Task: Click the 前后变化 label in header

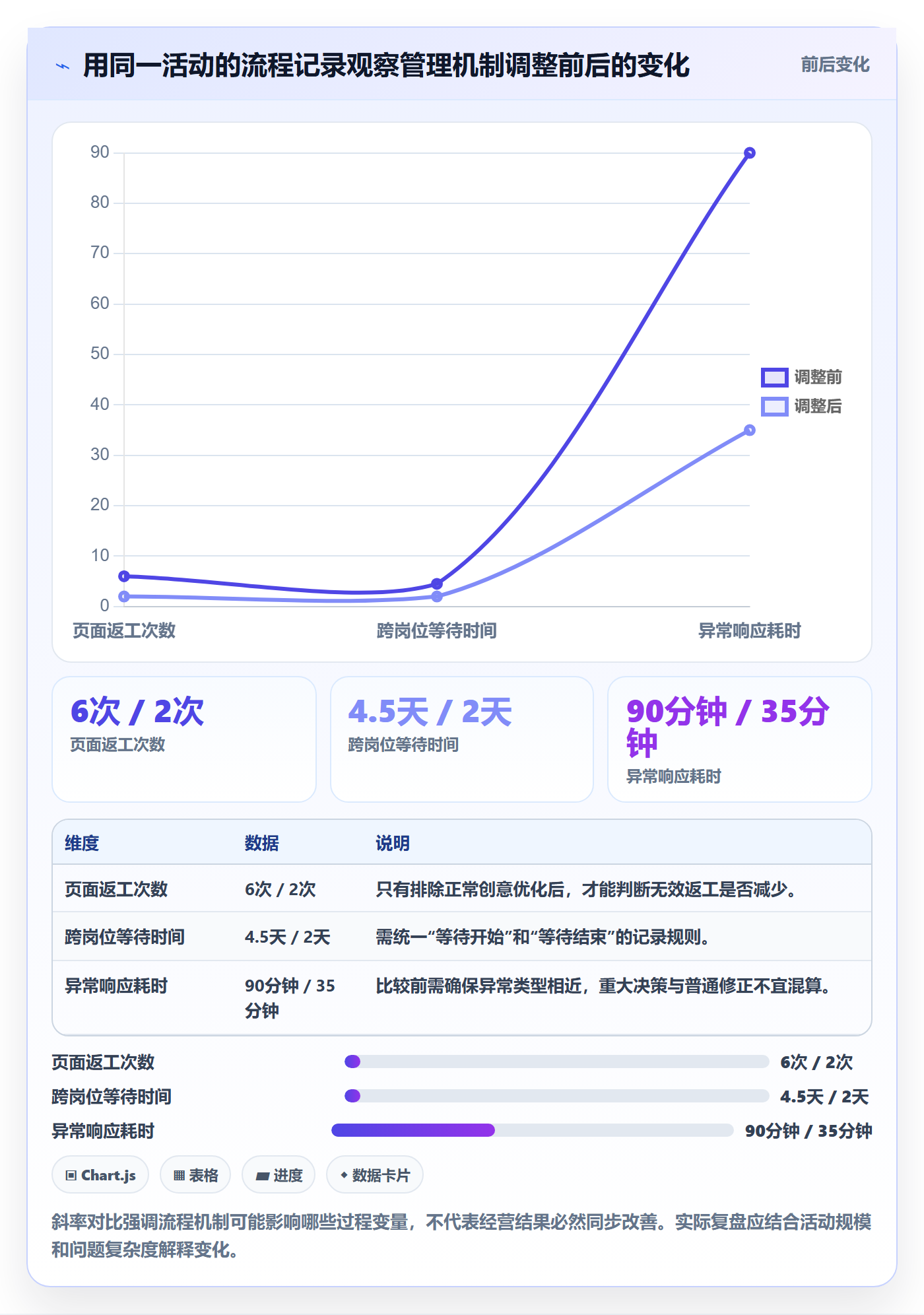Action: pyautogui.click(x=835, y=65)
